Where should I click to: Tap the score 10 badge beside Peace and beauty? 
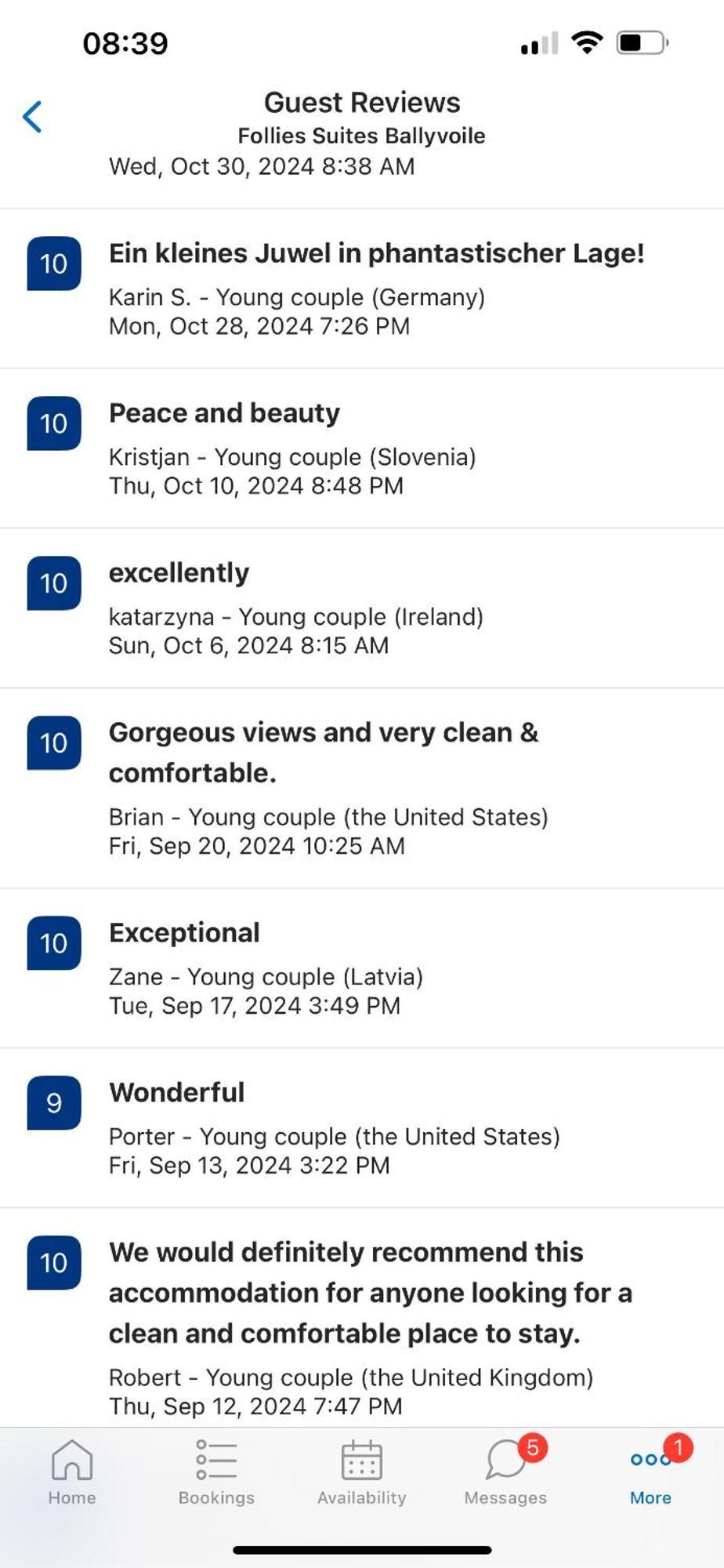coord(54,423)
